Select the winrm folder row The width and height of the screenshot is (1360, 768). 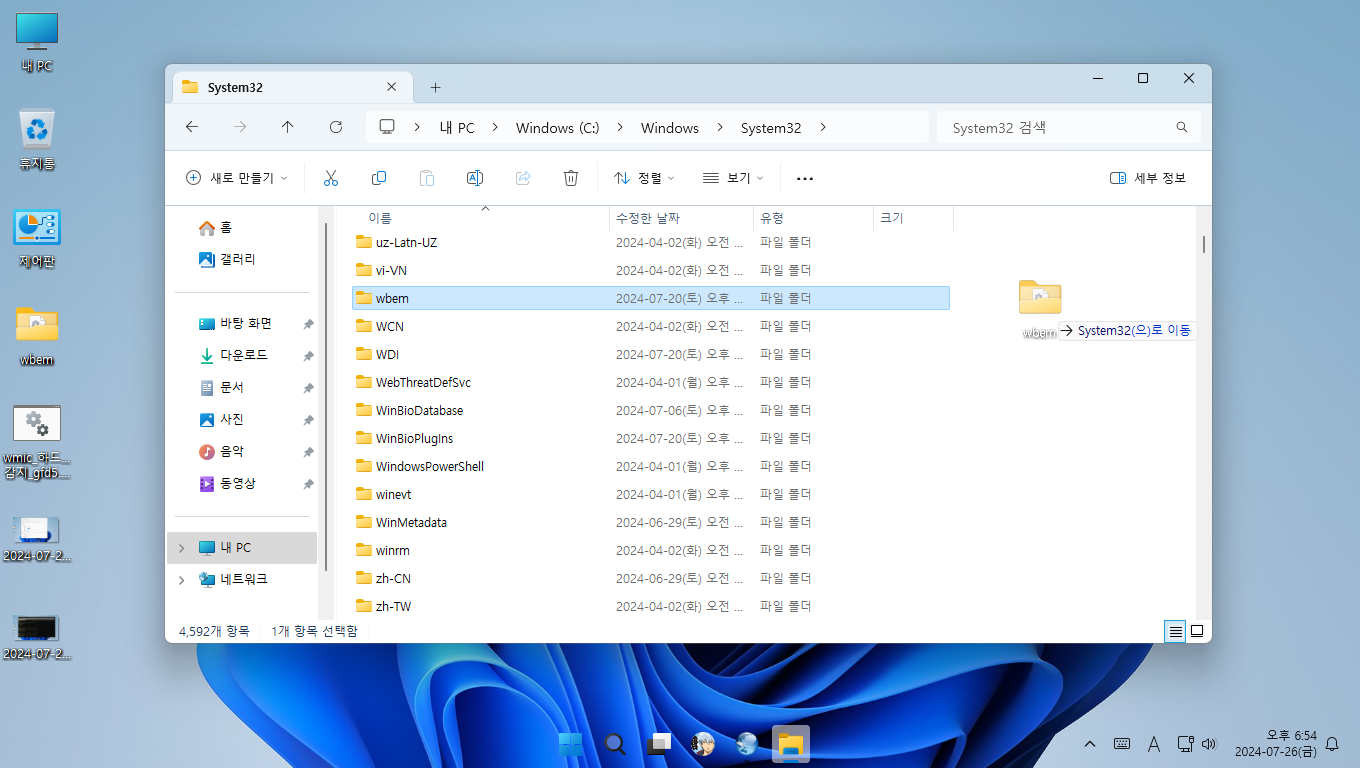point(650,550)
